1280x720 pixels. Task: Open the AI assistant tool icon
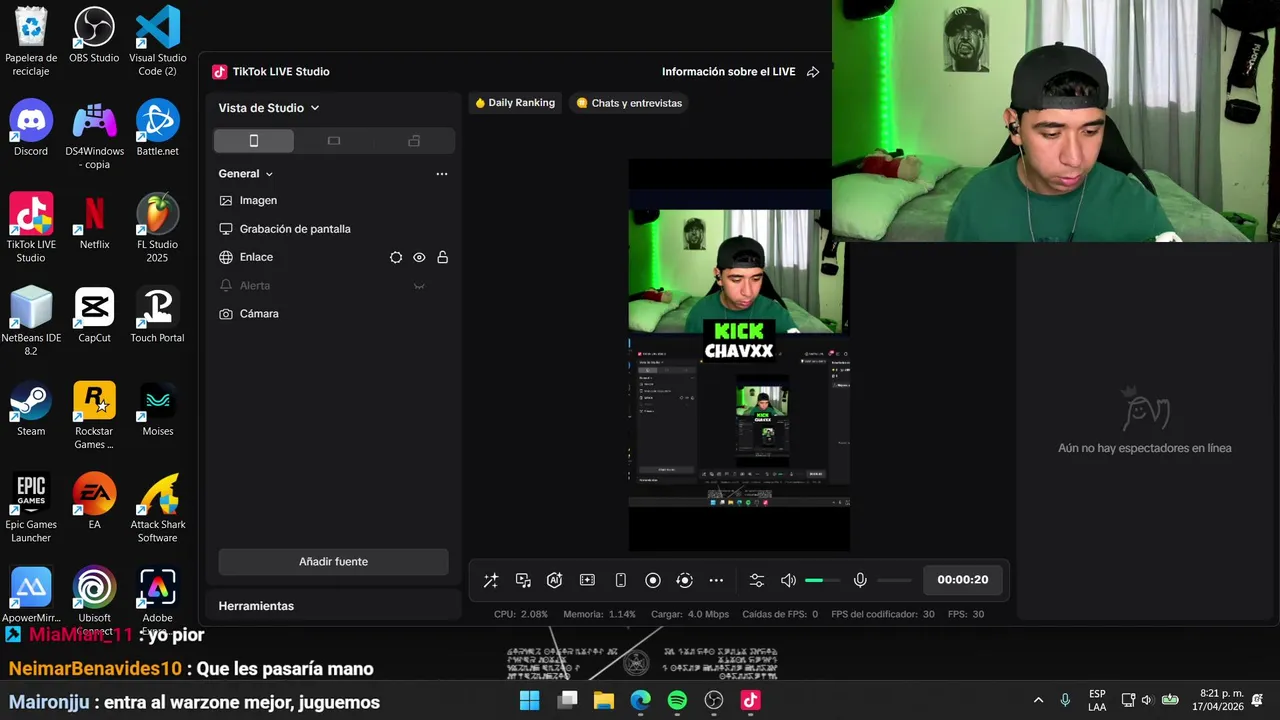555,580
